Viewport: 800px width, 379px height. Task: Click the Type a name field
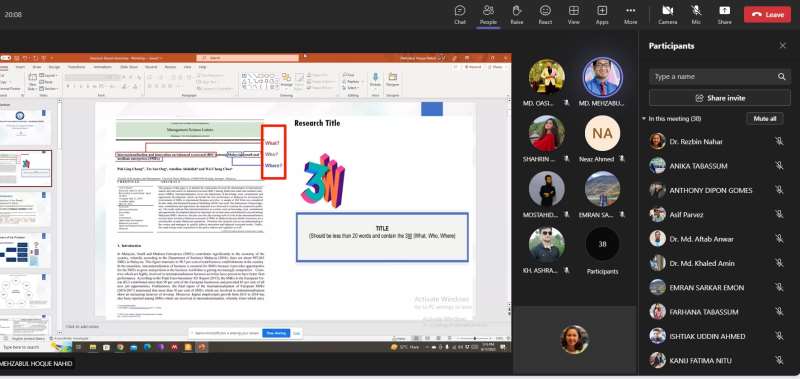pos(713,77)
